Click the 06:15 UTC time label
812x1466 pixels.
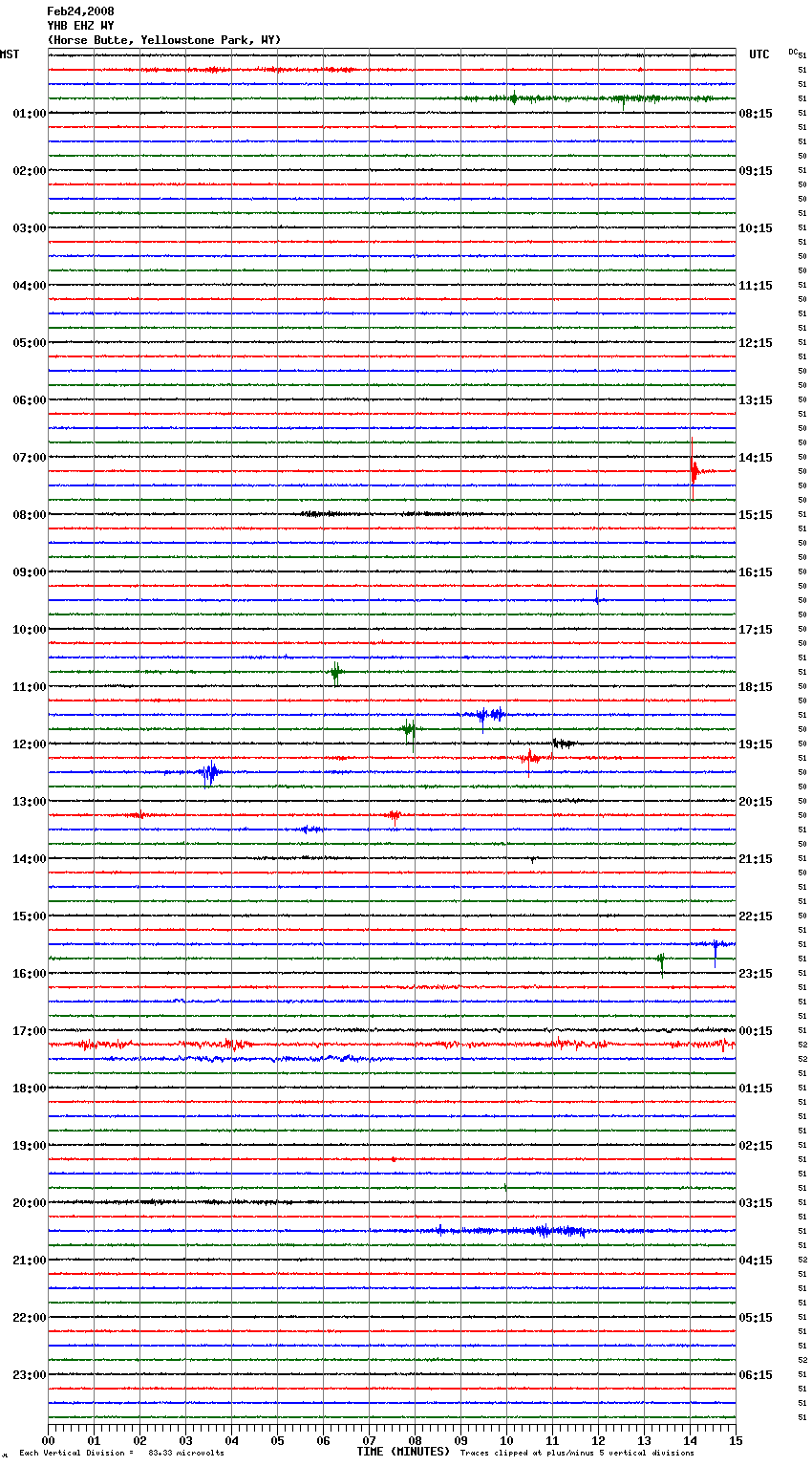click(x=756, y=1375)
